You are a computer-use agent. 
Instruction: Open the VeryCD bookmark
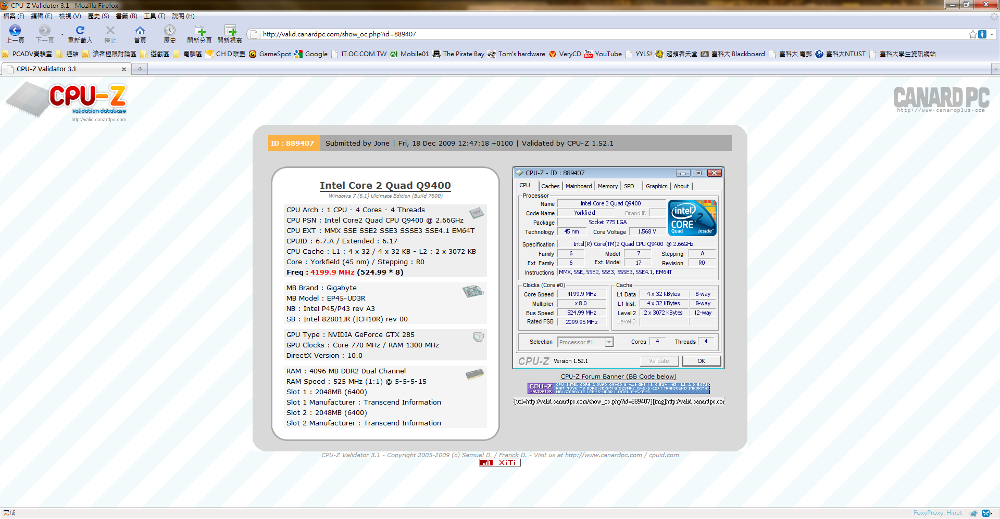pyautogui.click(x=565, y=54)
